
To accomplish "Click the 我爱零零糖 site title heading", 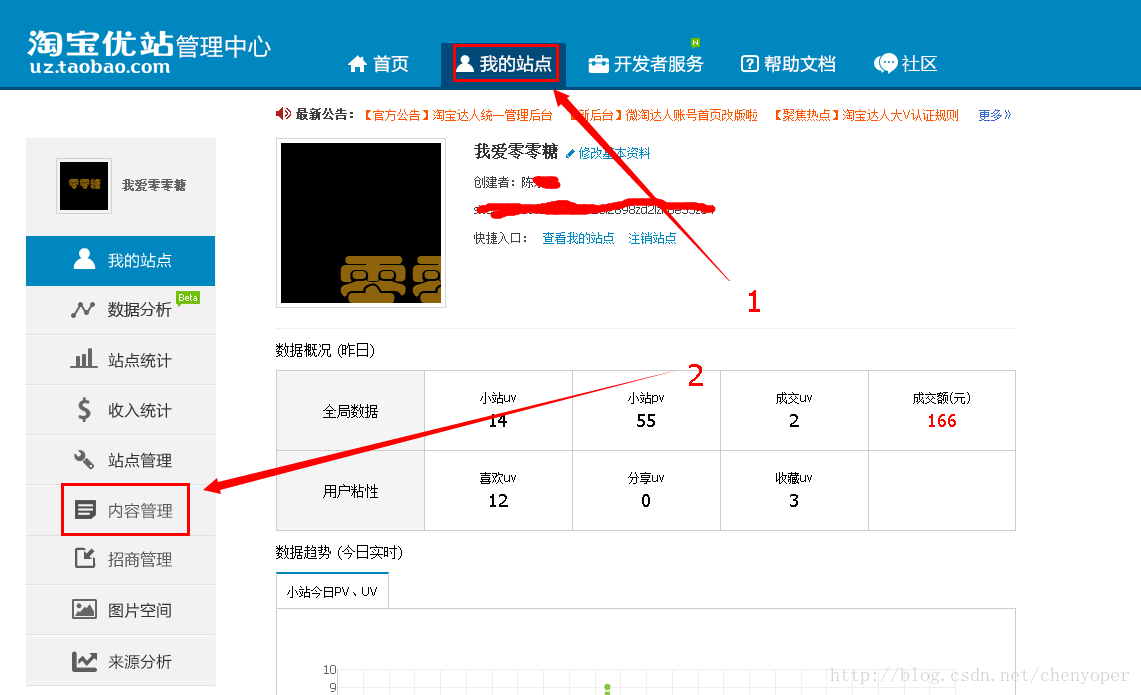I will click(516, 151).
